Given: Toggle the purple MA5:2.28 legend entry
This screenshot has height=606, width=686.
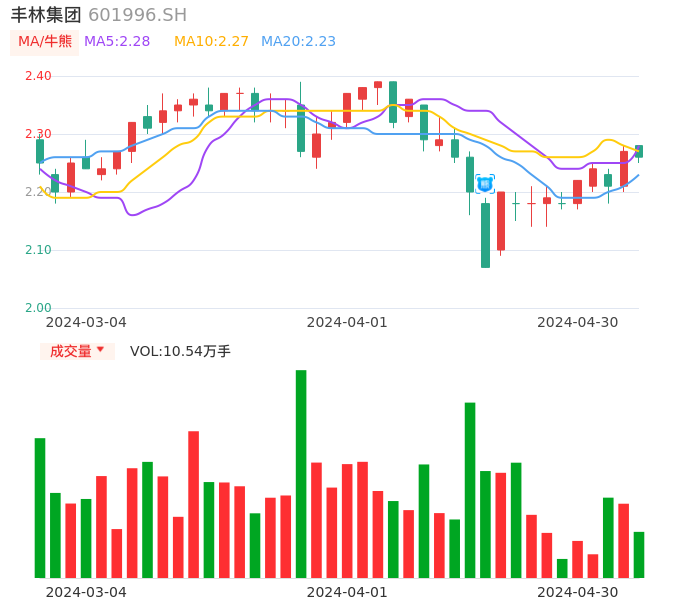Looking at the screenshot, I should (117, 42).
